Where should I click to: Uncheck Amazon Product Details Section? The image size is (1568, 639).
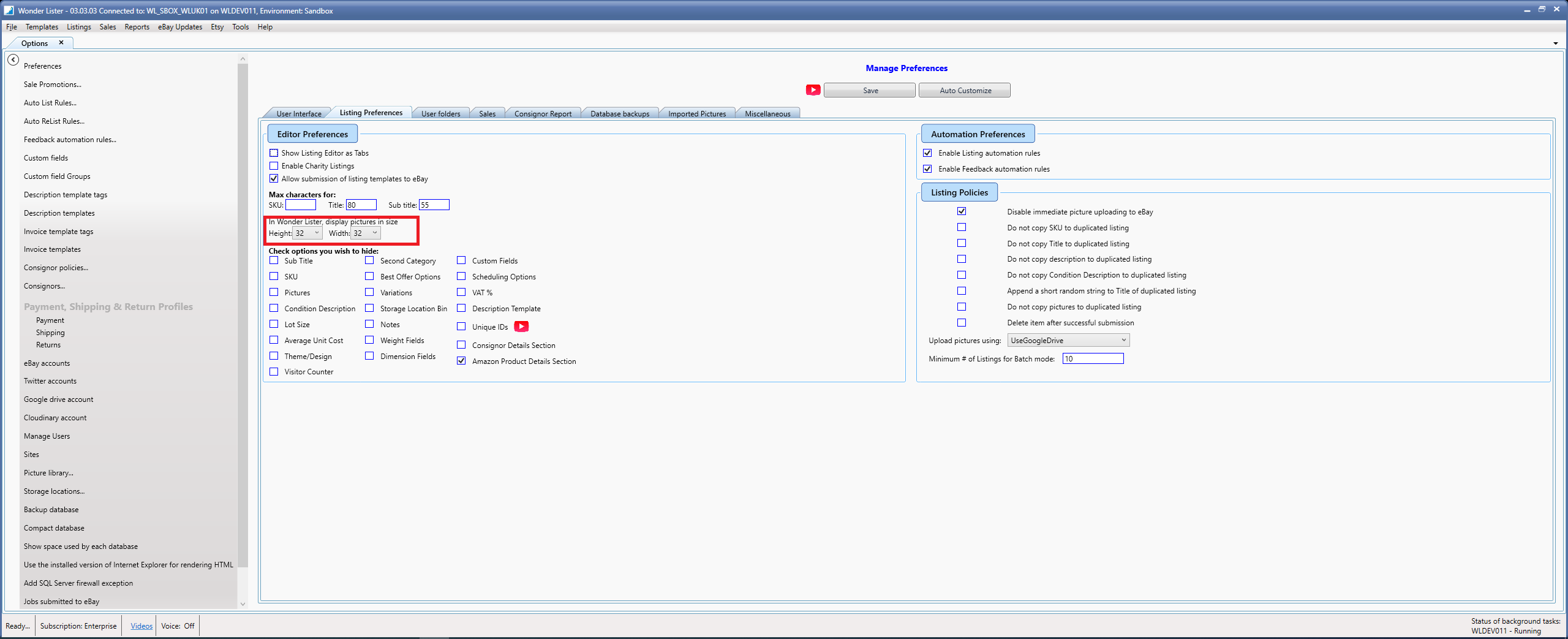[461, 361]
